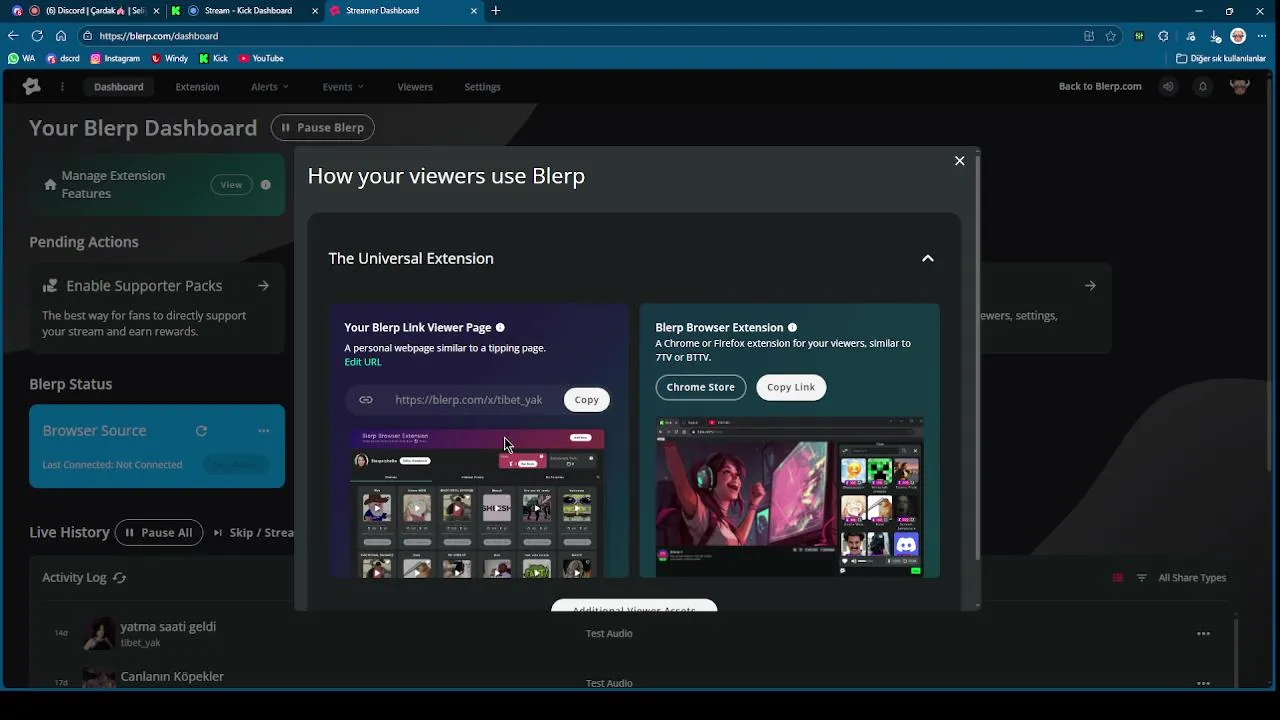This screenshot has width=1280, height=720.
Task: Open the YouTube bookmark
Action: coord(261,58)
